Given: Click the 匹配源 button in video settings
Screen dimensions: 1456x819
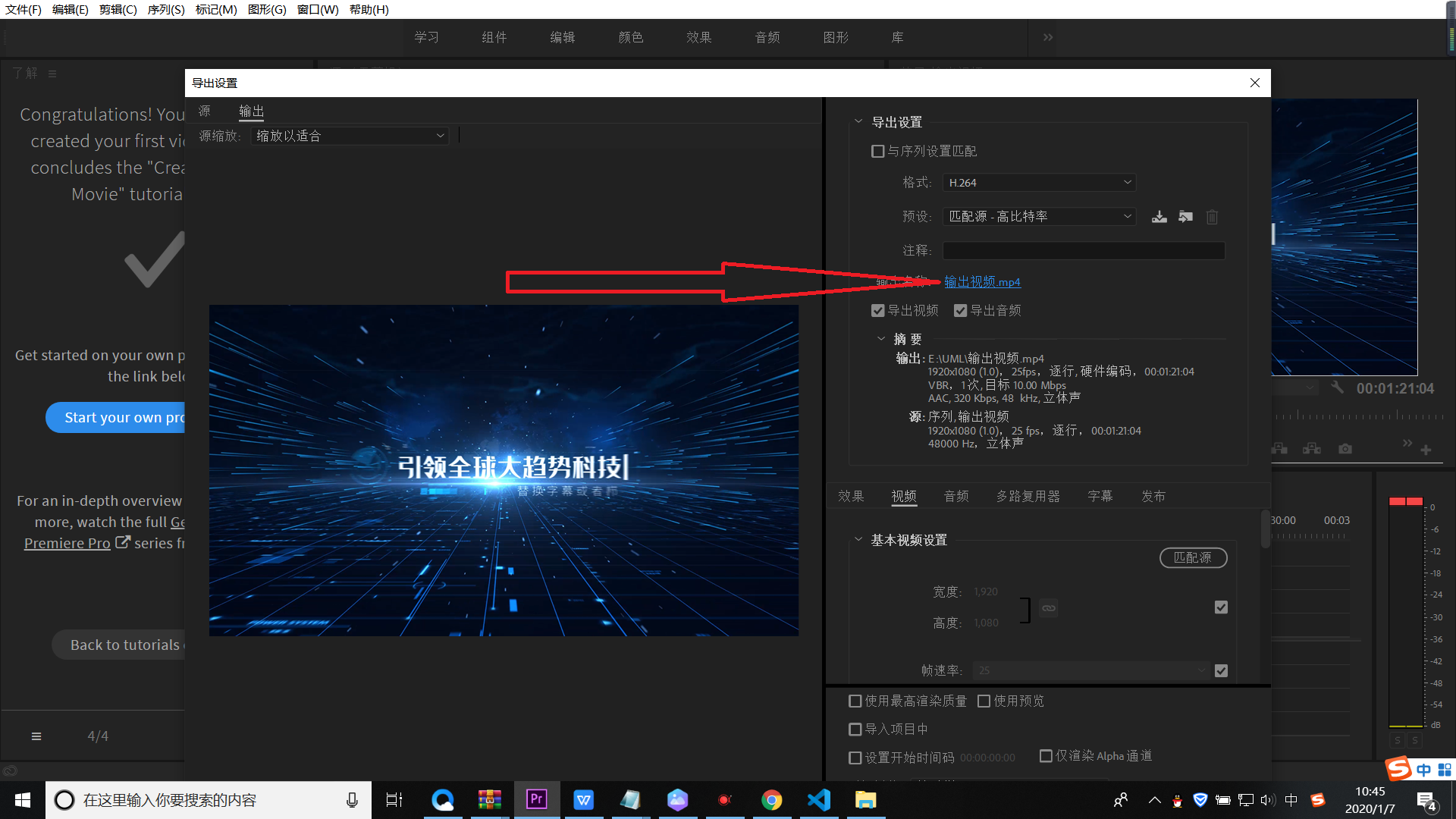Looking at the screenshot, I should (1193, 558).
